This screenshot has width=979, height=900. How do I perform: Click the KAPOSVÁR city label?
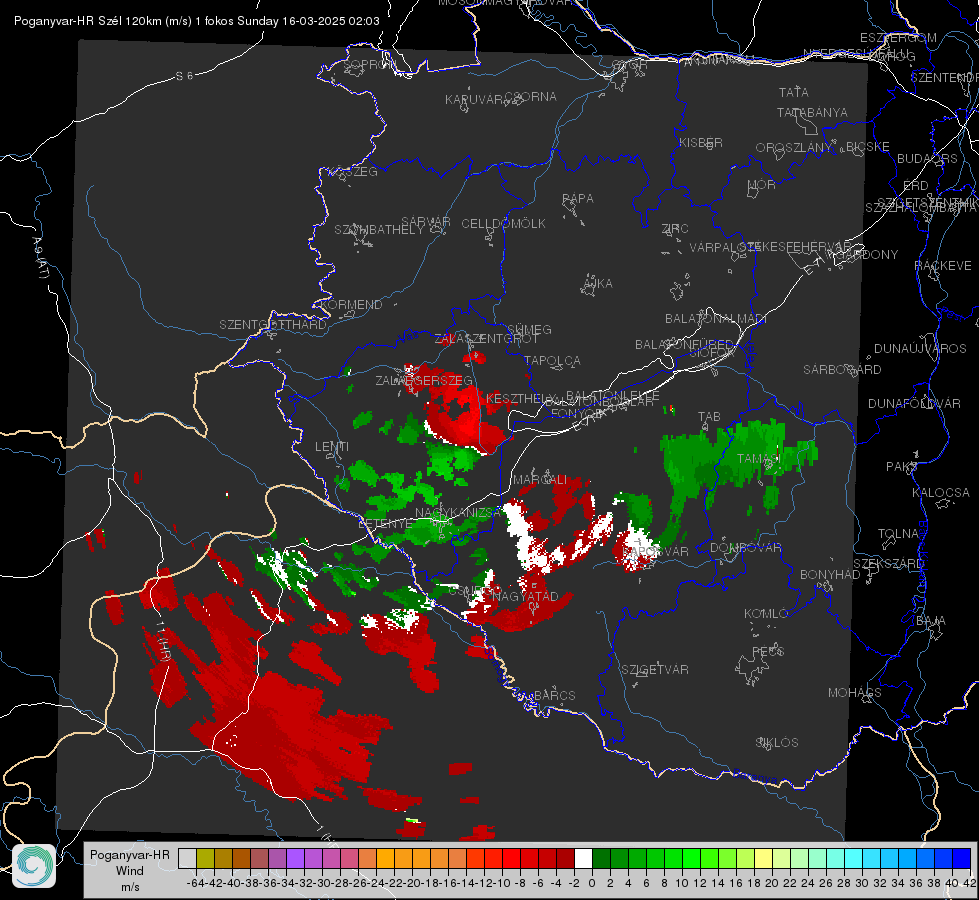click(656, 551)
